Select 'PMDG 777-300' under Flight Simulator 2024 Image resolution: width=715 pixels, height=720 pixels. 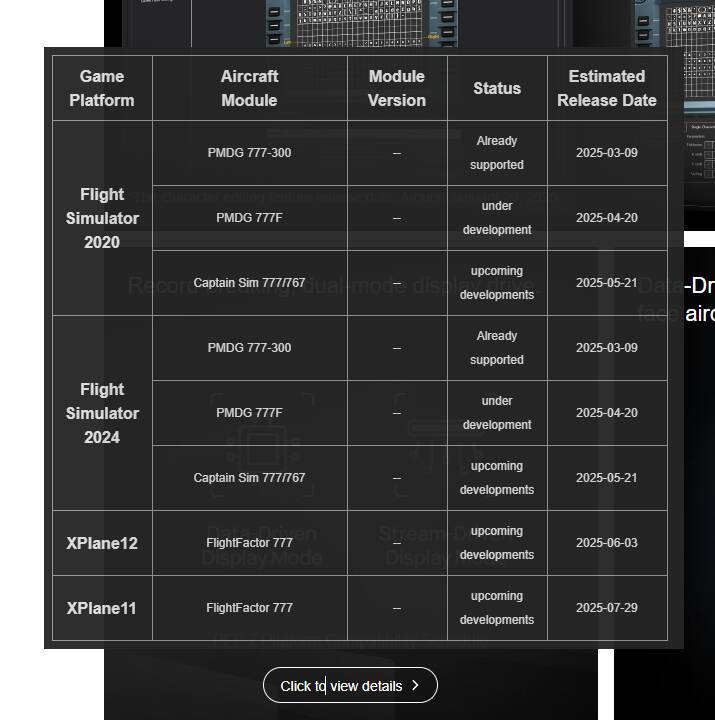(249, 348)
